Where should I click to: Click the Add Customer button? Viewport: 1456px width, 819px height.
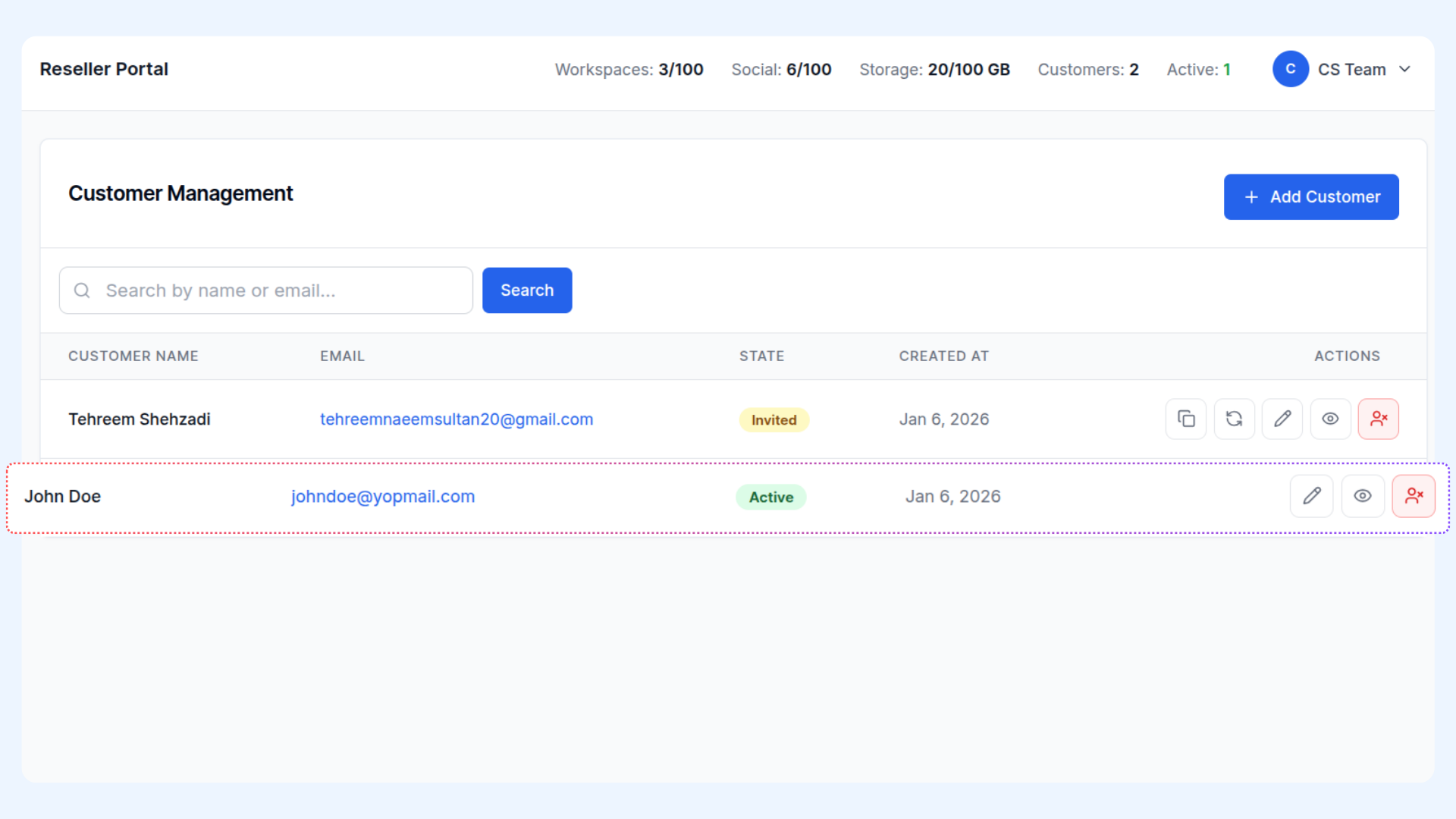point(1311,197)
